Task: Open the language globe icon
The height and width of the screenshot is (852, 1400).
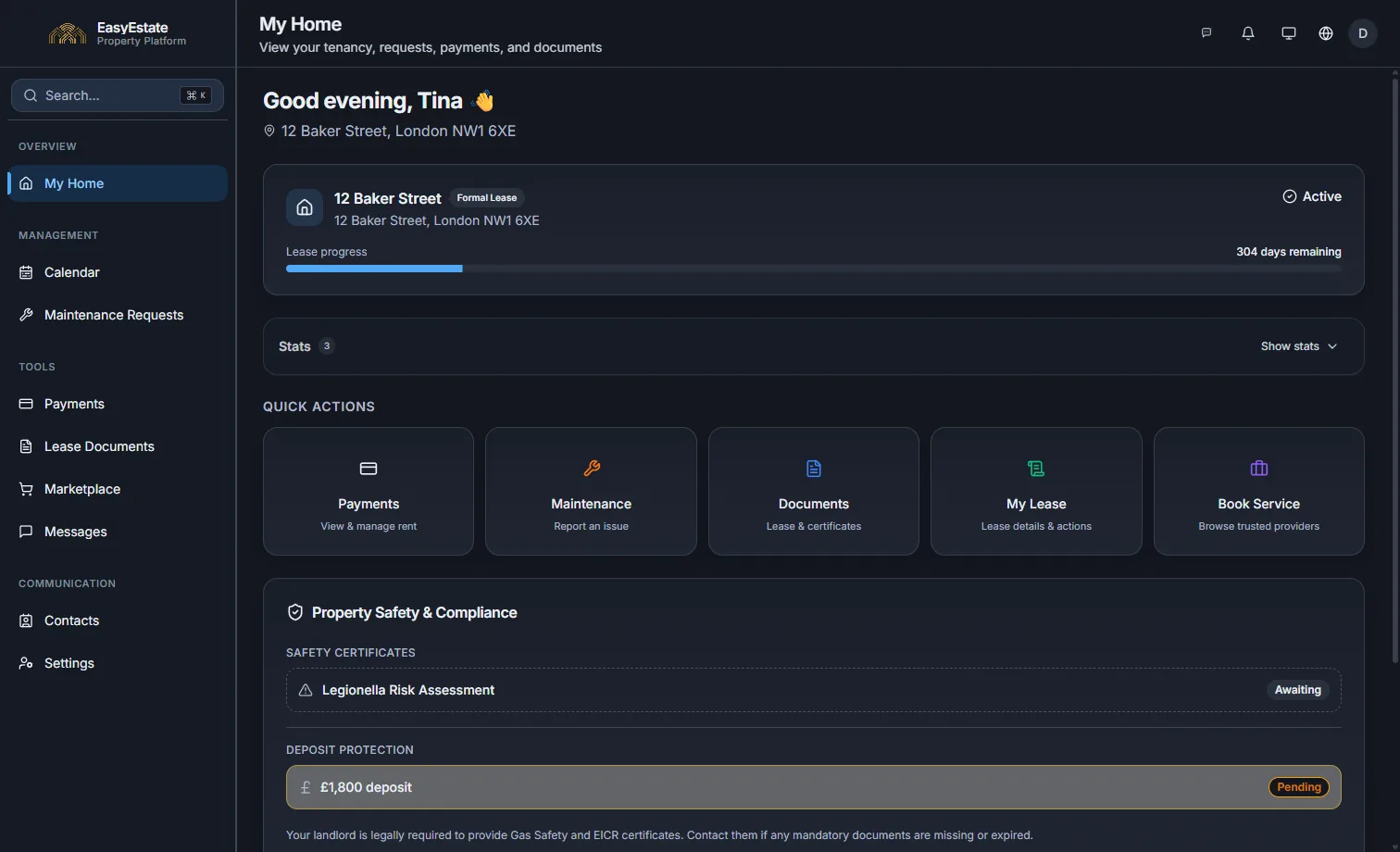Action: click(x=1326, y=33)
